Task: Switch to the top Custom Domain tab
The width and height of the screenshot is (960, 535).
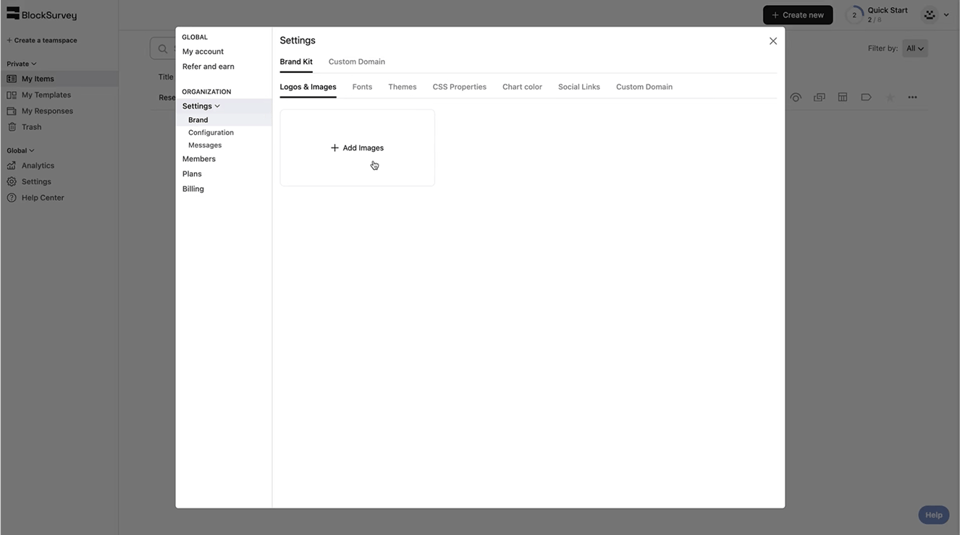Action: coord(357,62)
